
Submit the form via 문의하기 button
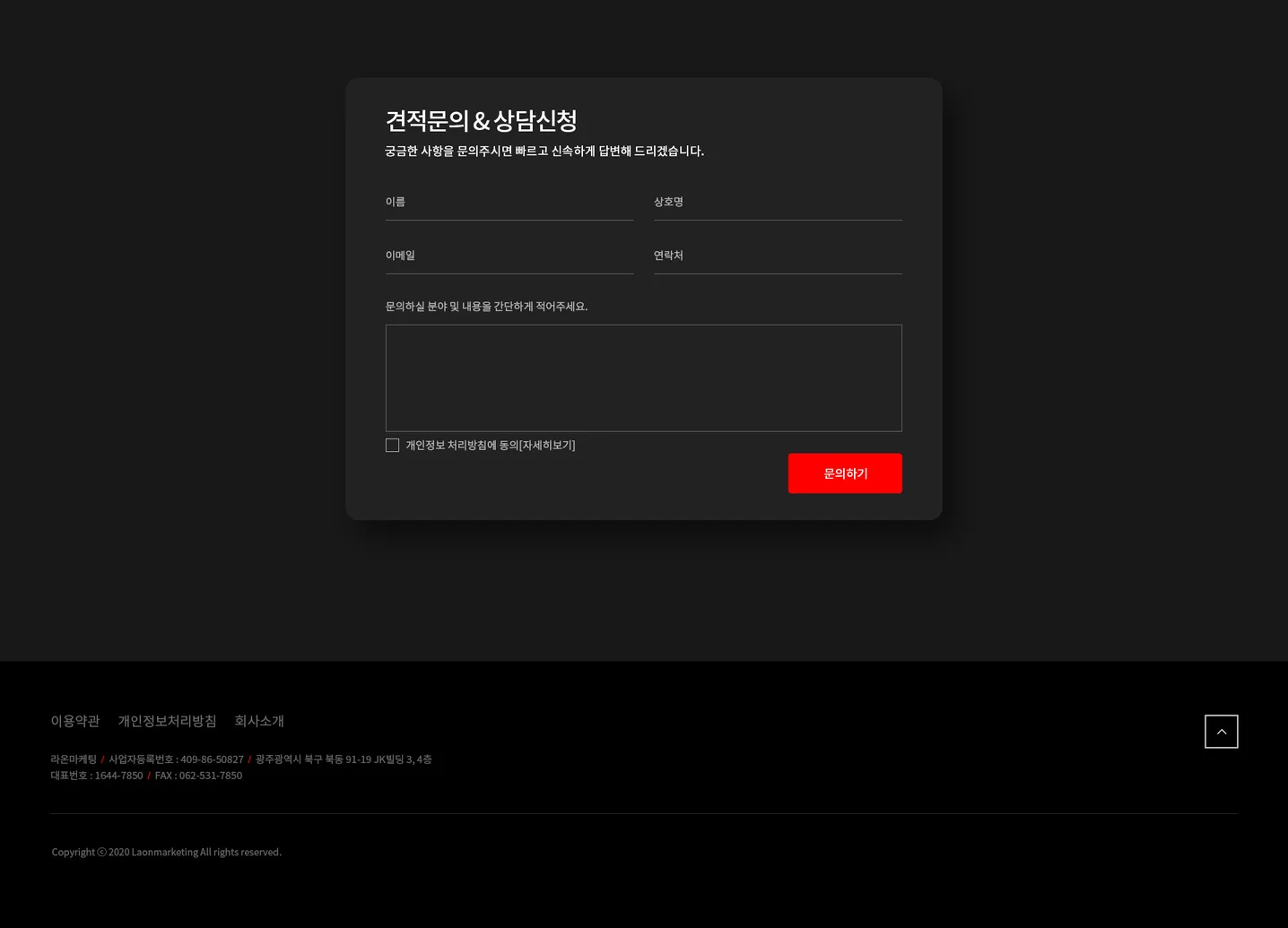844,473
